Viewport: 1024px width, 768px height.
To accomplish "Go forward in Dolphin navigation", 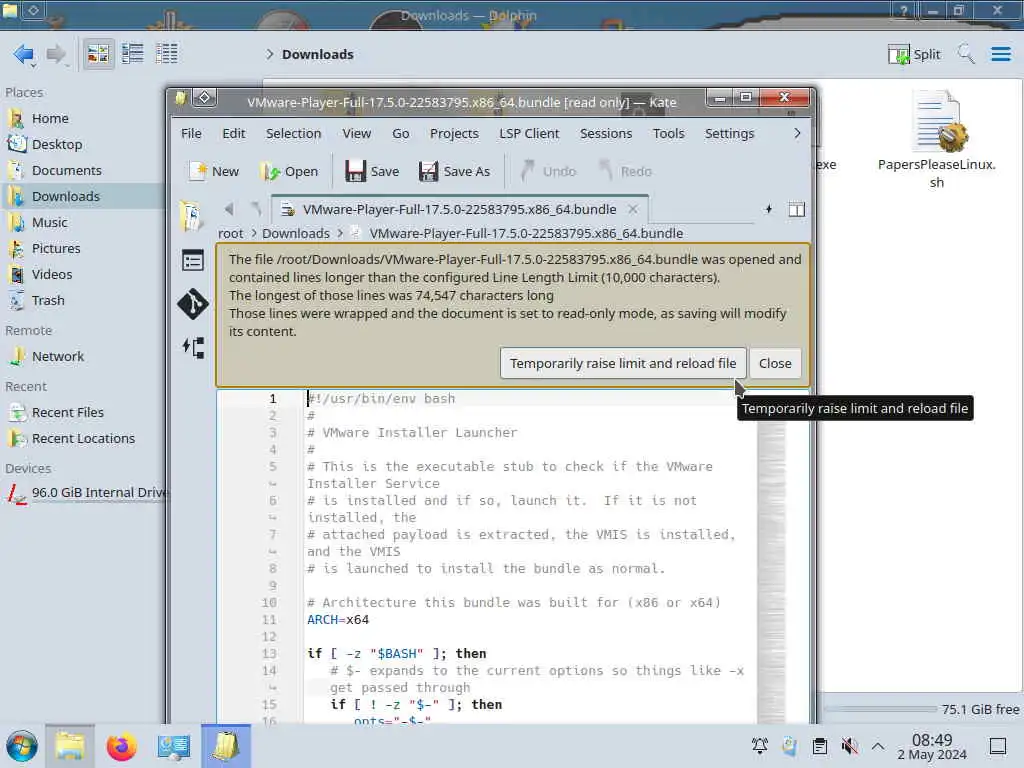I will tap(57, 54).
